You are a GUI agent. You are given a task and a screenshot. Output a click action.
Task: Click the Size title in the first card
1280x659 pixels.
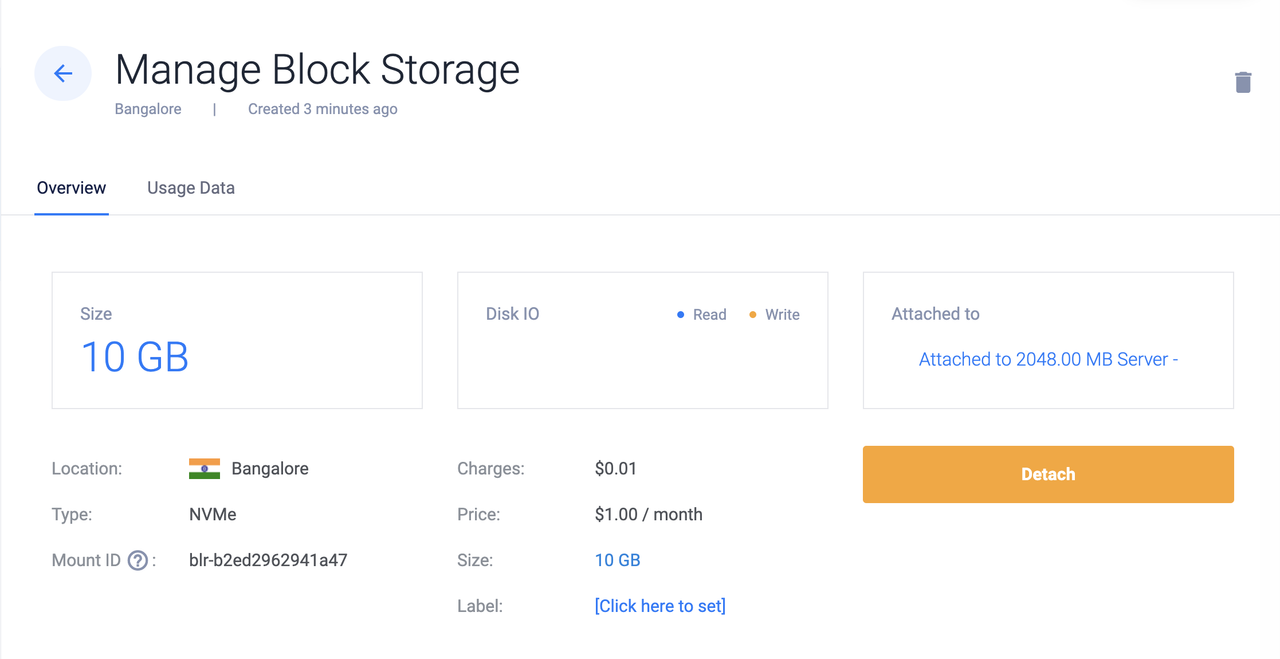96,314
